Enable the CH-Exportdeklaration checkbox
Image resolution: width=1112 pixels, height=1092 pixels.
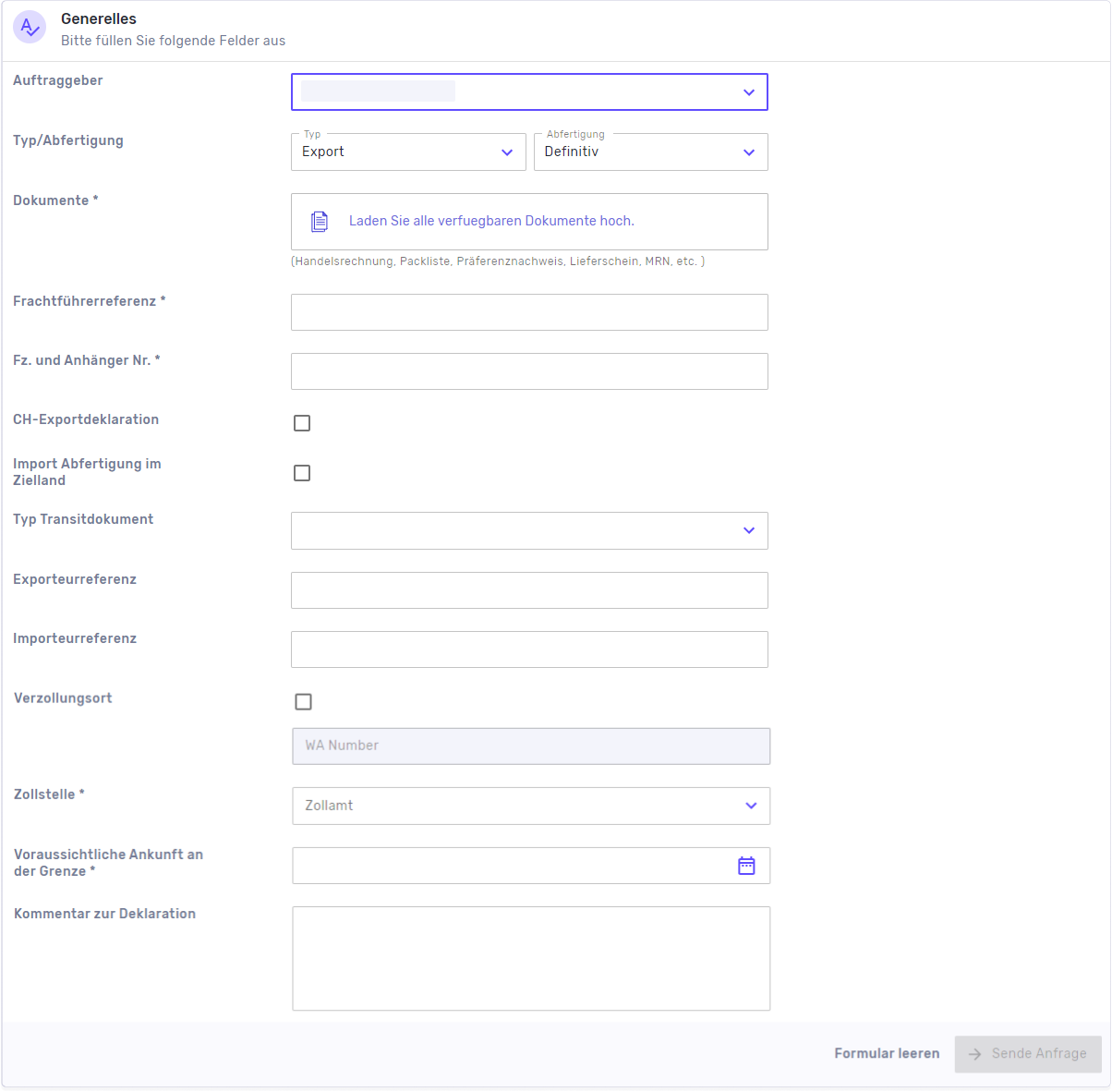click(302, 422)
